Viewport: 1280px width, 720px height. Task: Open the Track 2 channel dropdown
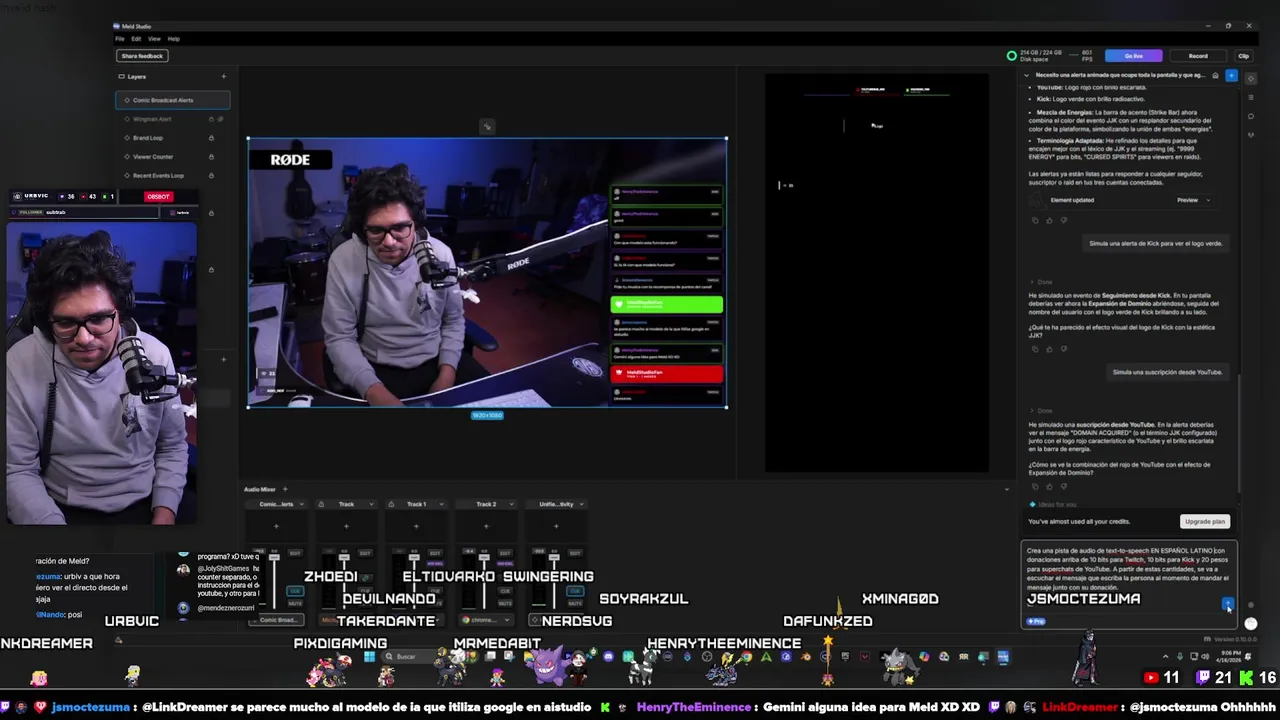511,504
